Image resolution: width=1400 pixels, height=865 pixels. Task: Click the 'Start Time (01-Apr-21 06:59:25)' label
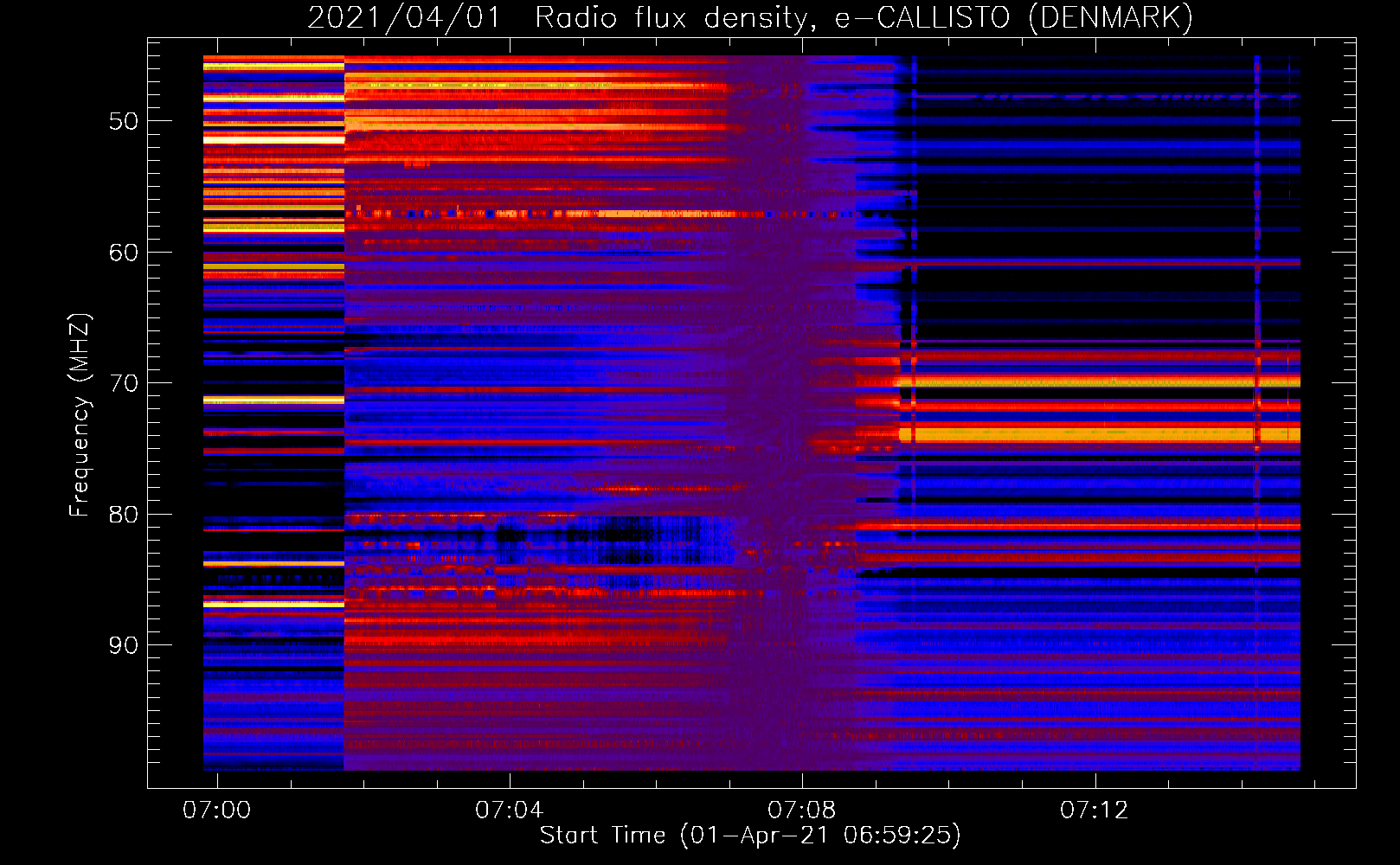pyautogui.click(x=750, y=836)
